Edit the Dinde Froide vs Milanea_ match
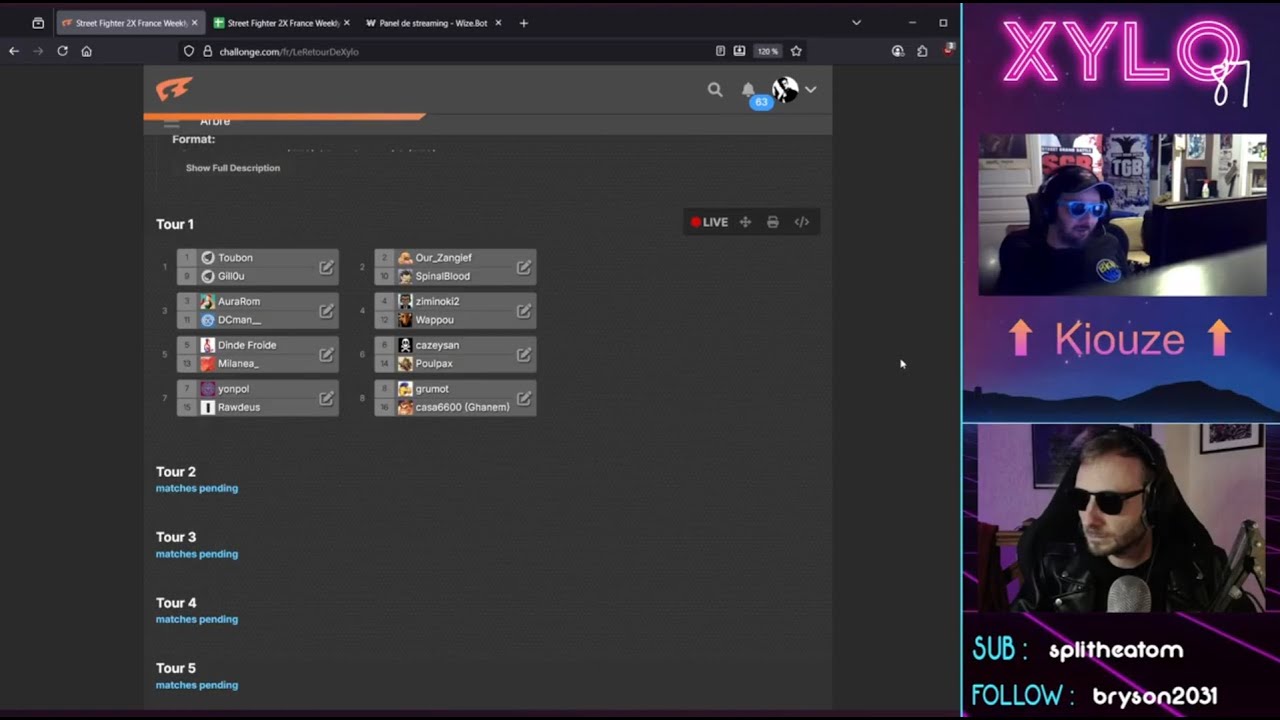Screen dimensions: 1280x720 pos(326,355)
